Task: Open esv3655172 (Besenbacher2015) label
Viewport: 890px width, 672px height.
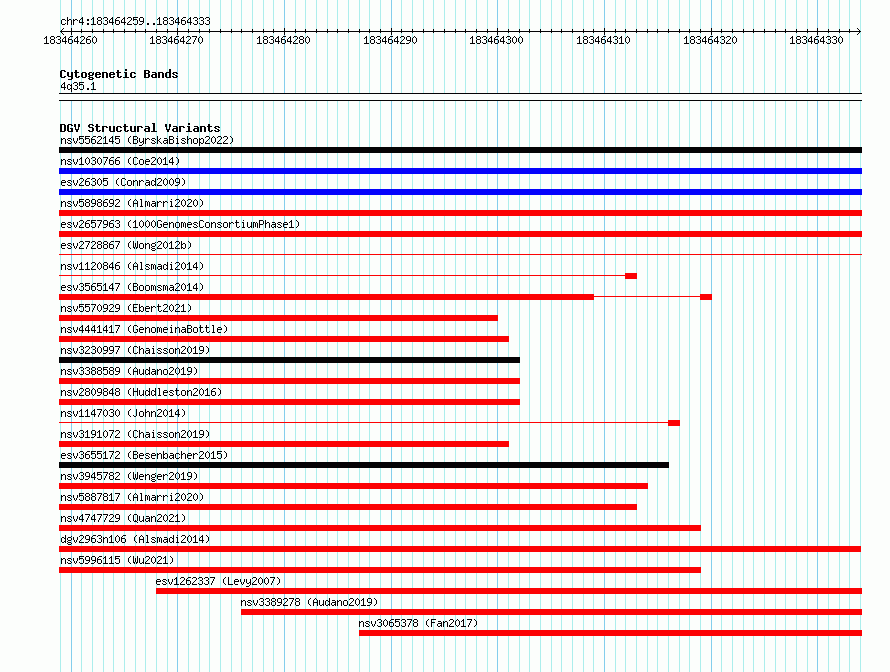Action: pyautogui.click(x=144, y=455)
